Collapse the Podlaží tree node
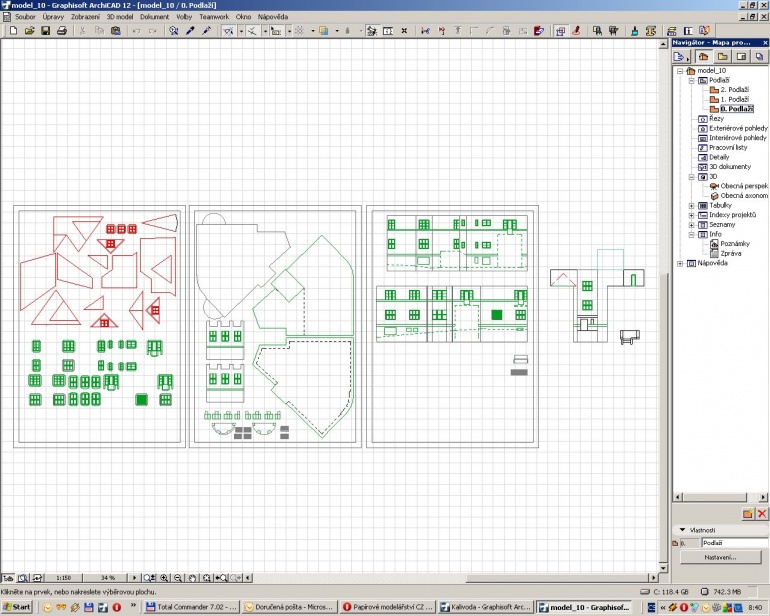The width and height of the screenshot is (770, 616). coord(691,80)
